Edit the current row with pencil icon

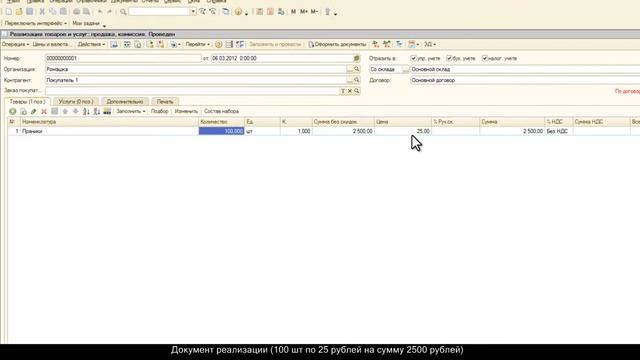[33, 111]
